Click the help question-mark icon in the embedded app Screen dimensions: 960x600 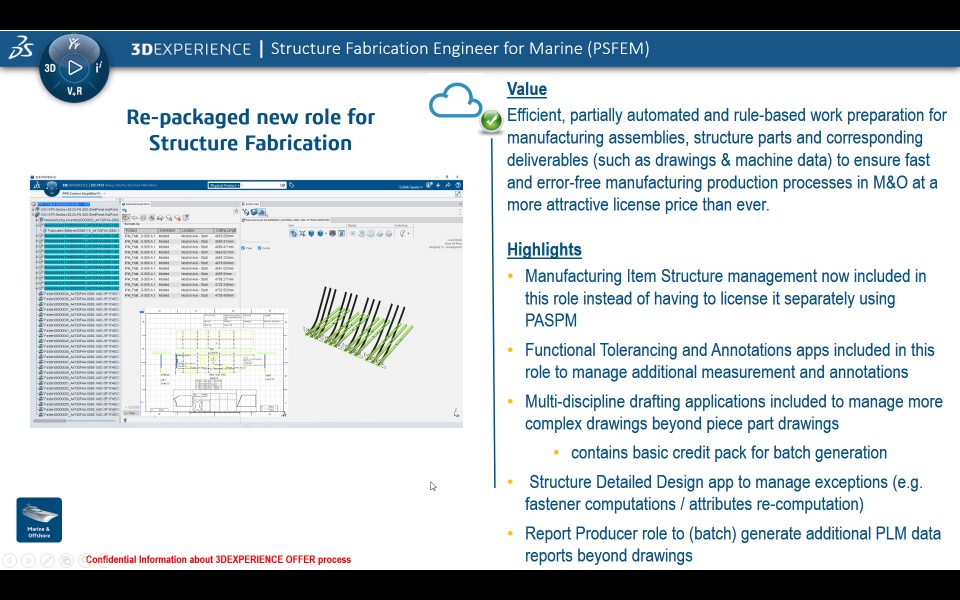tap(458, 186)
